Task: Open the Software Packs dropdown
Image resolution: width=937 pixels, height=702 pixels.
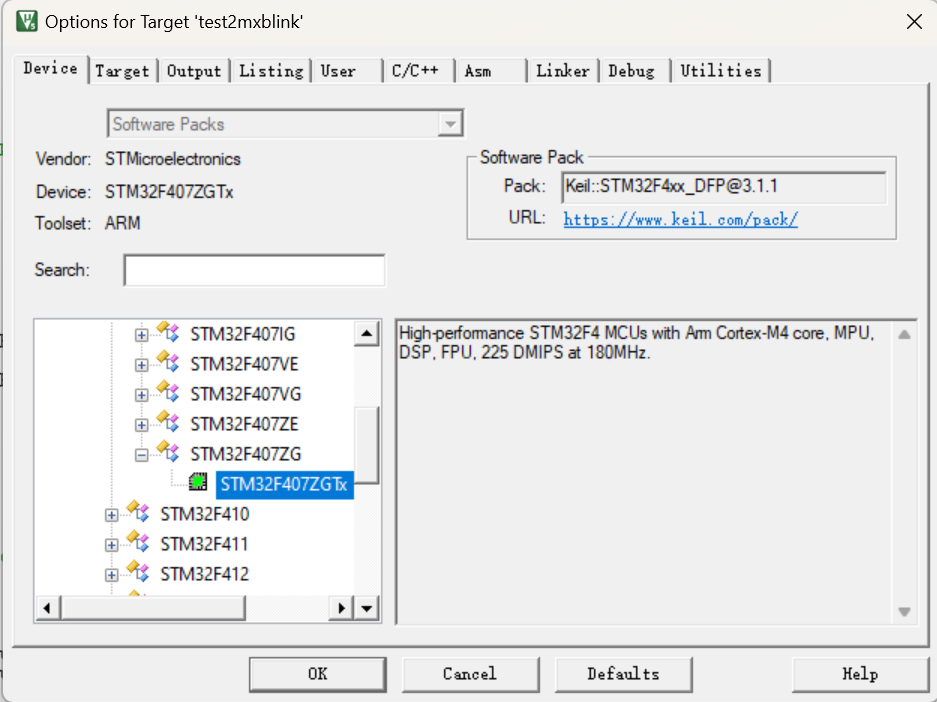Action: pos(450,124)
